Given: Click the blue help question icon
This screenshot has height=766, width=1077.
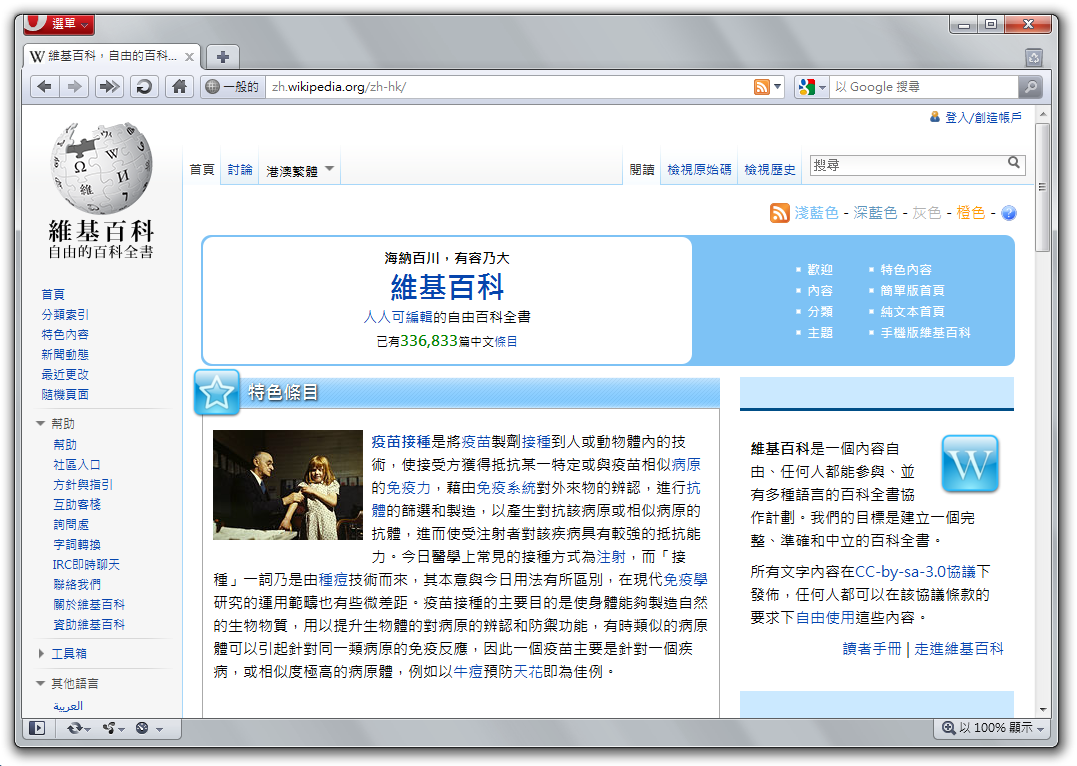Looking at the screenshot, I should click(x=1008, y=213).
